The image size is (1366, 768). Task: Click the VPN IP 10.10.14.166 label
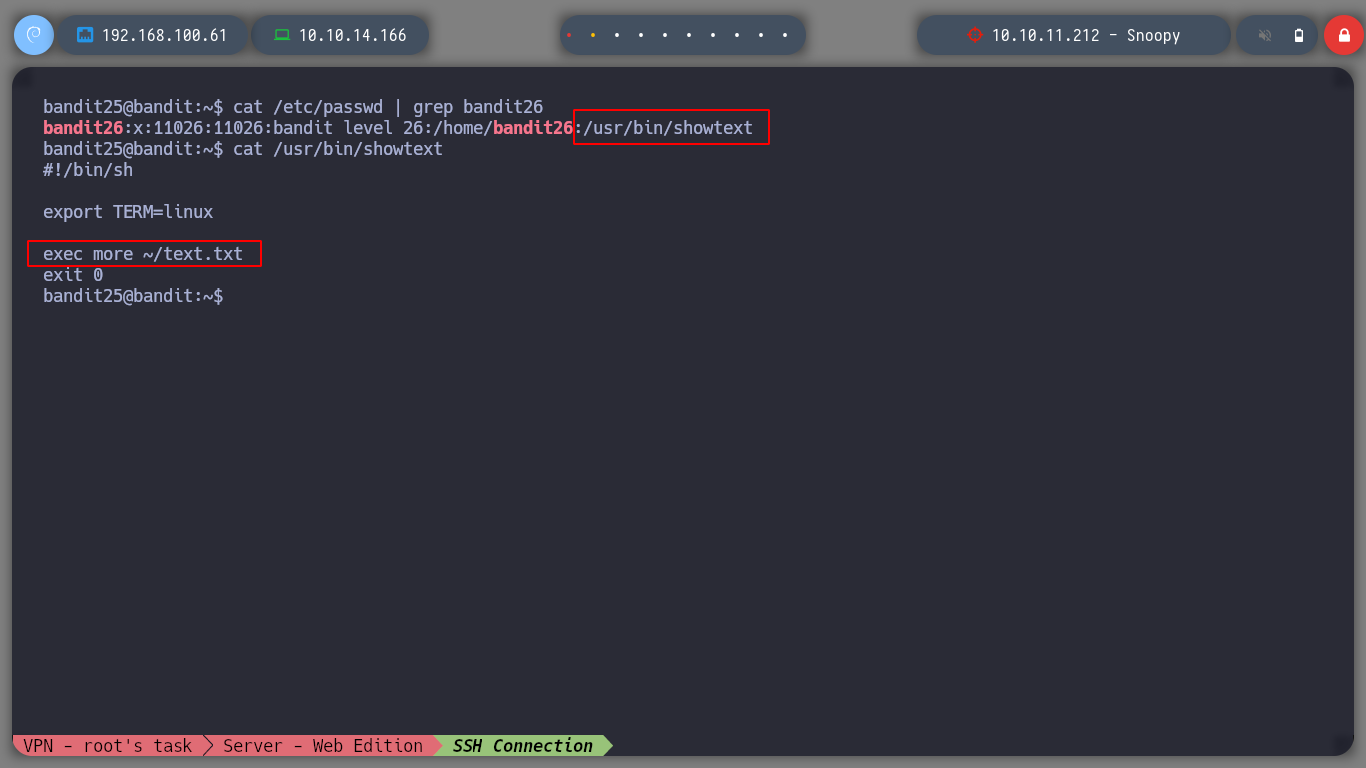click(x=353, y=35)
